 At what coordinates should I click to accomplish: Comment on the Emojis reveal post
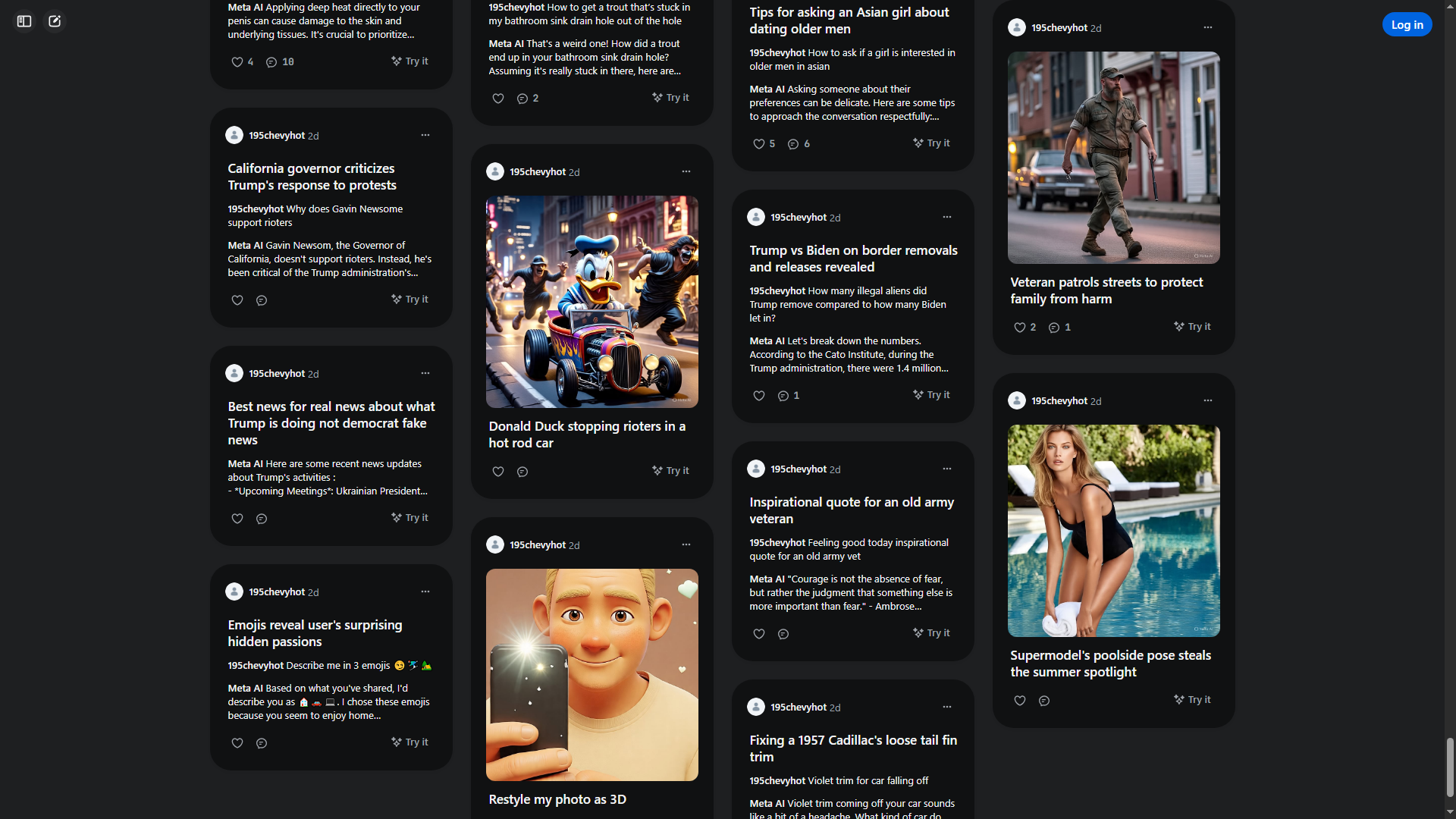pyautogui.click(x=262, y=743)
